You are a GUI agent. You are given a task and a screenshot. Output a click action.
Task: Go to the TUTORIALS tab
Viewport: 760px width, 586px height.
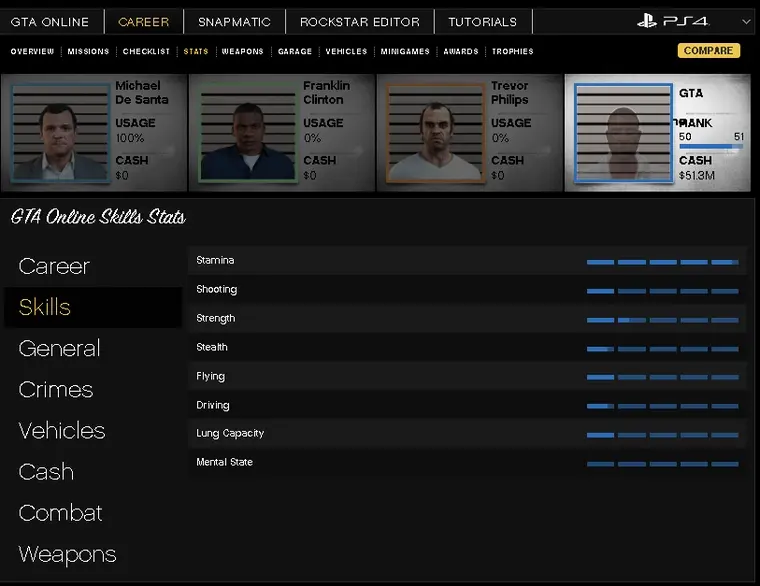click(x=482, y=22)
